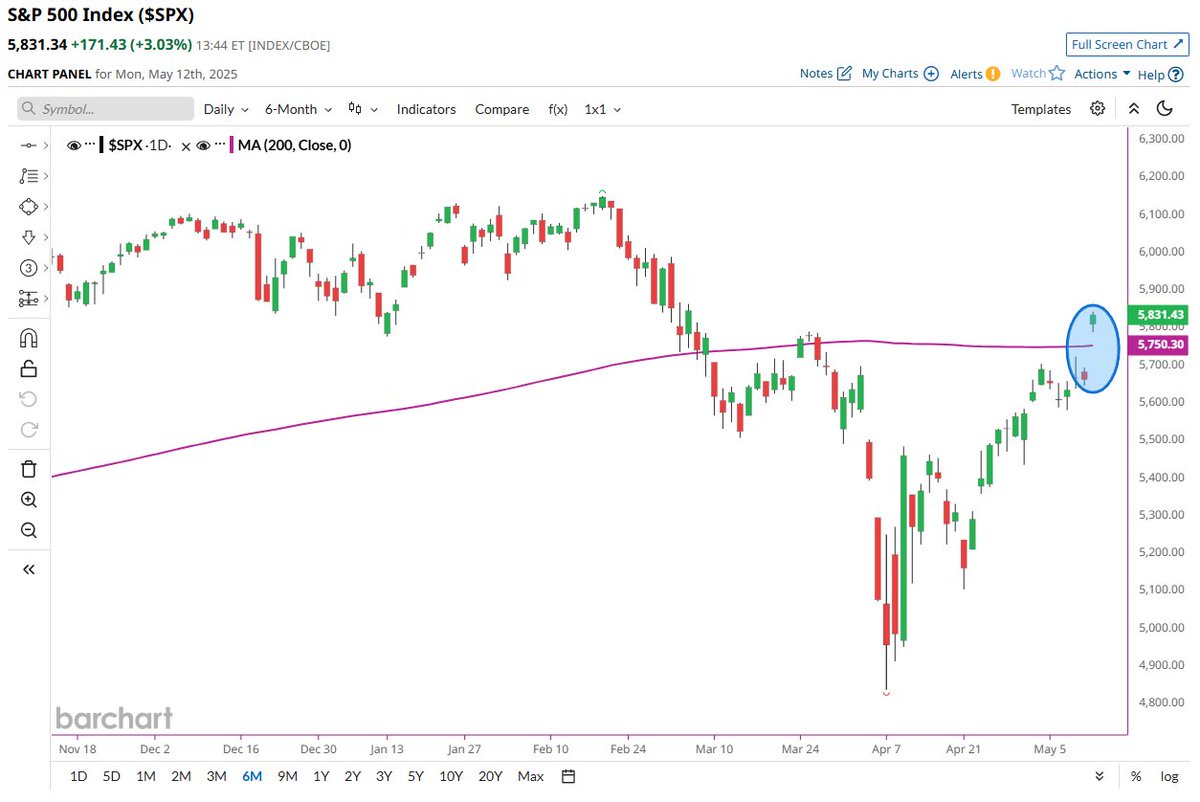Open the date range calendar picker
Viewport: 1200px width, 802px height.
click(x=568, y=776)
